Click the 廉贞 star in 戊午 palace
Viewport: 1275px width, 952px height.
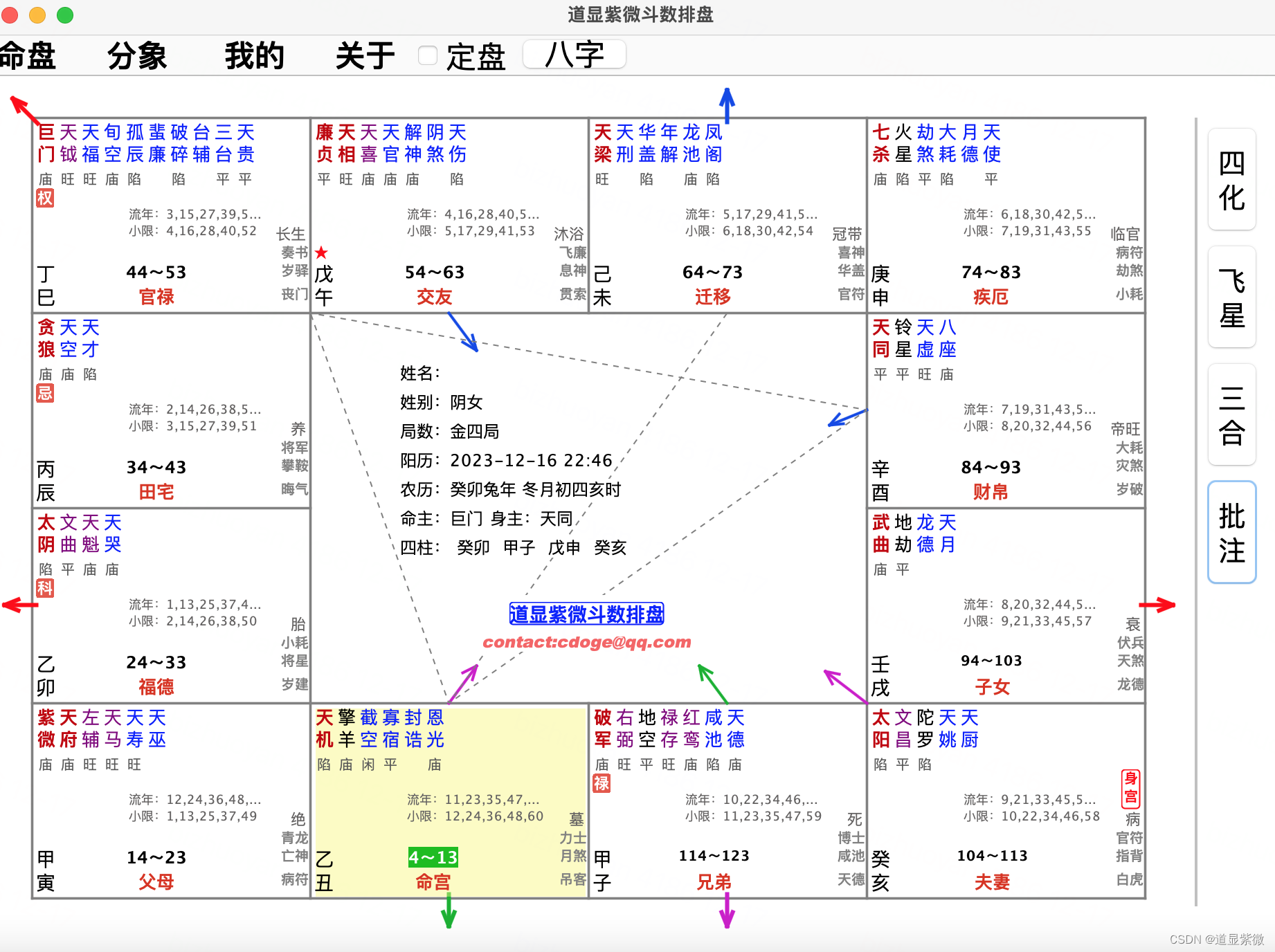click(325, 143)
